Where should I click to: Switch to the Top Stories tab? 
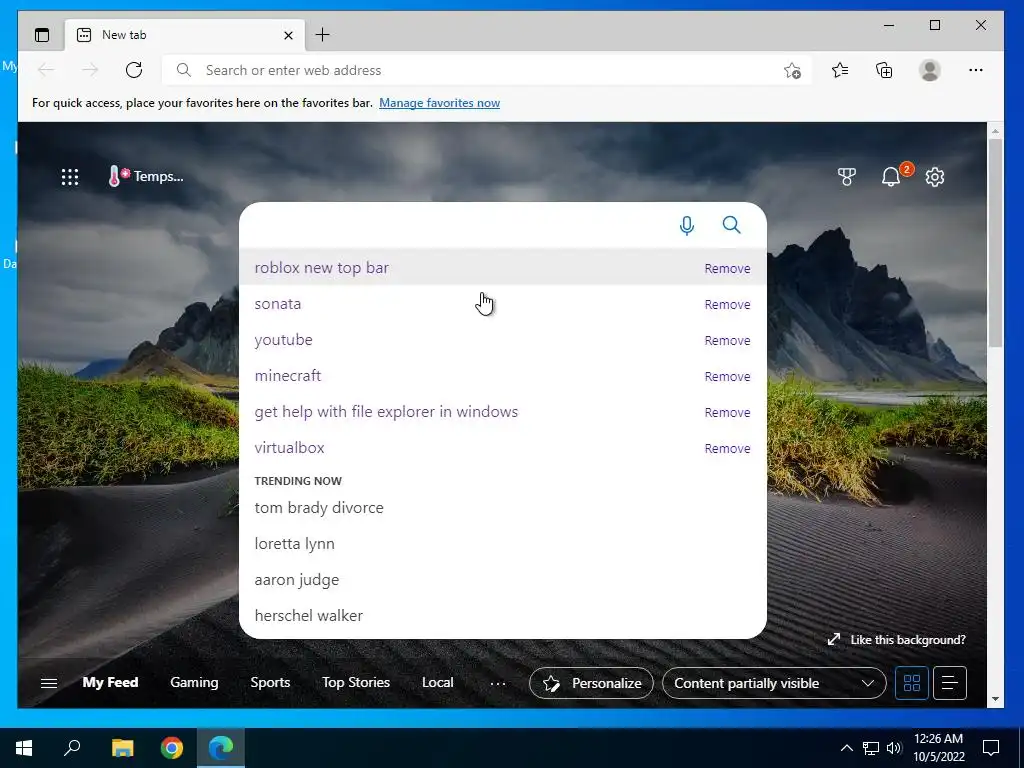coord(355,682)
